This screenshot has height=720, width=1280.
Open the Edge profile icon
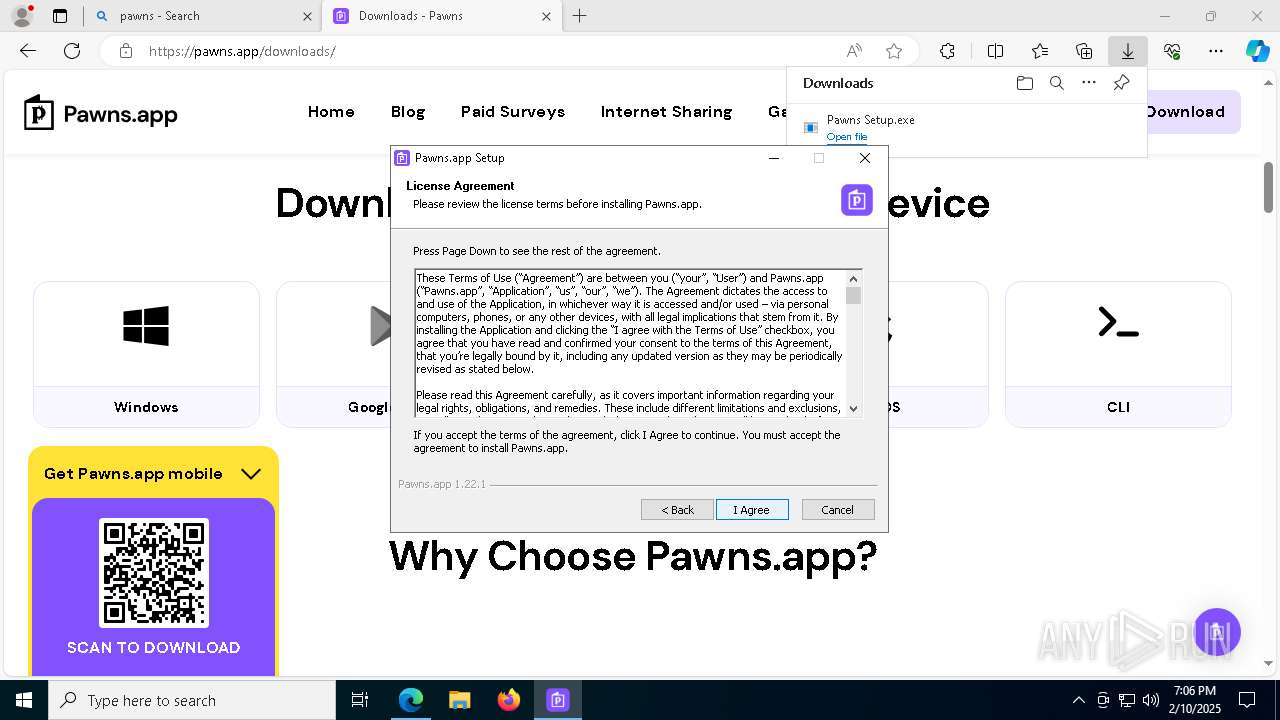coord(22,16)
